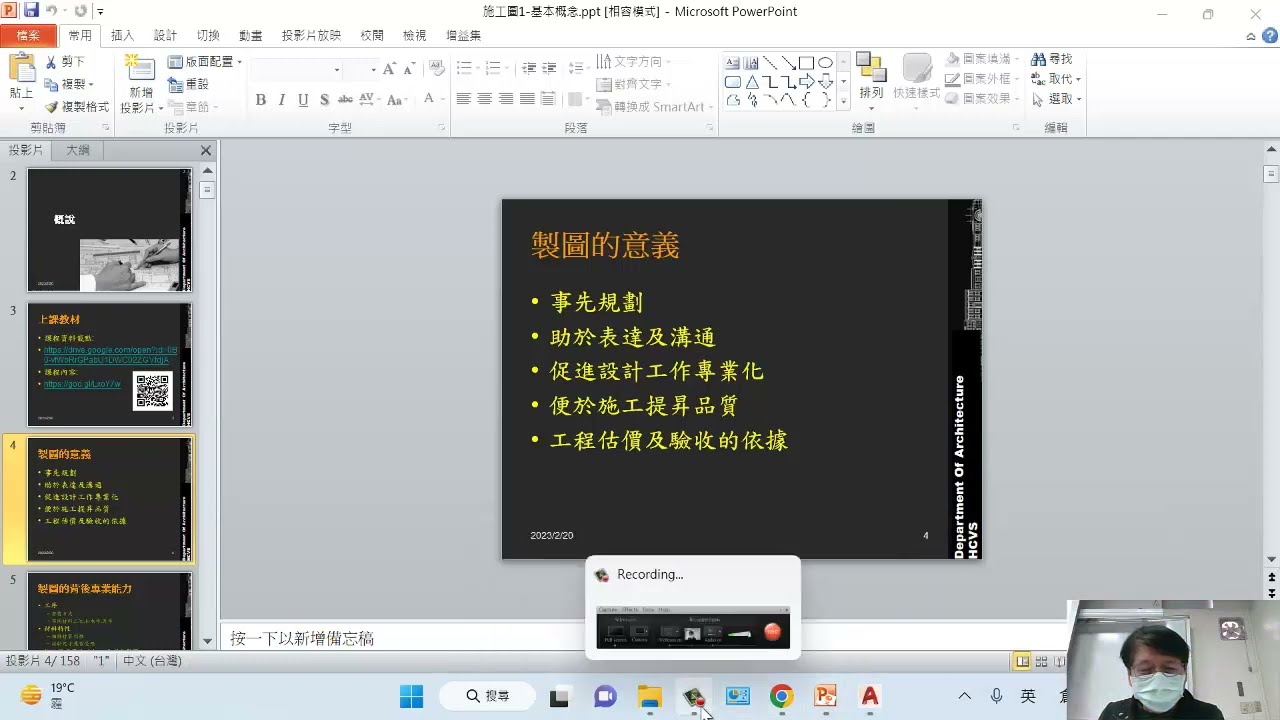Add a new slide via 新增投影片 icon

pos(139,69)
